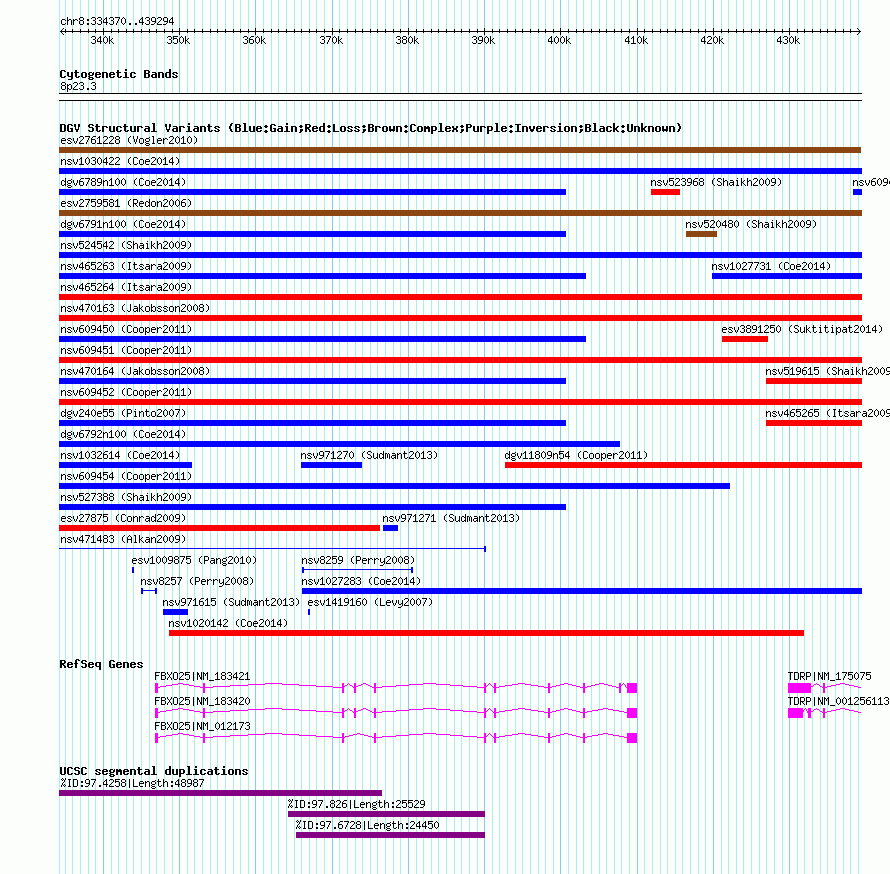Open nsv465265 (Itsara2009) variant on right
Image resolution: width=890 pixels, height=874 pixels.
814,423
